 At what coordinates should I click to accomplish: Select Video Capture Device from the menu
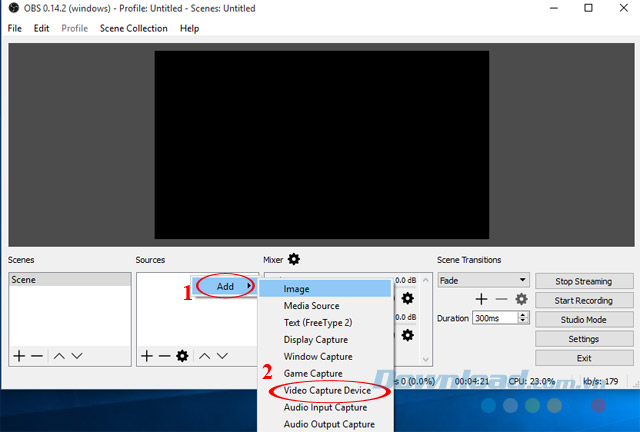pyautogui.click(x=327, y=390)
